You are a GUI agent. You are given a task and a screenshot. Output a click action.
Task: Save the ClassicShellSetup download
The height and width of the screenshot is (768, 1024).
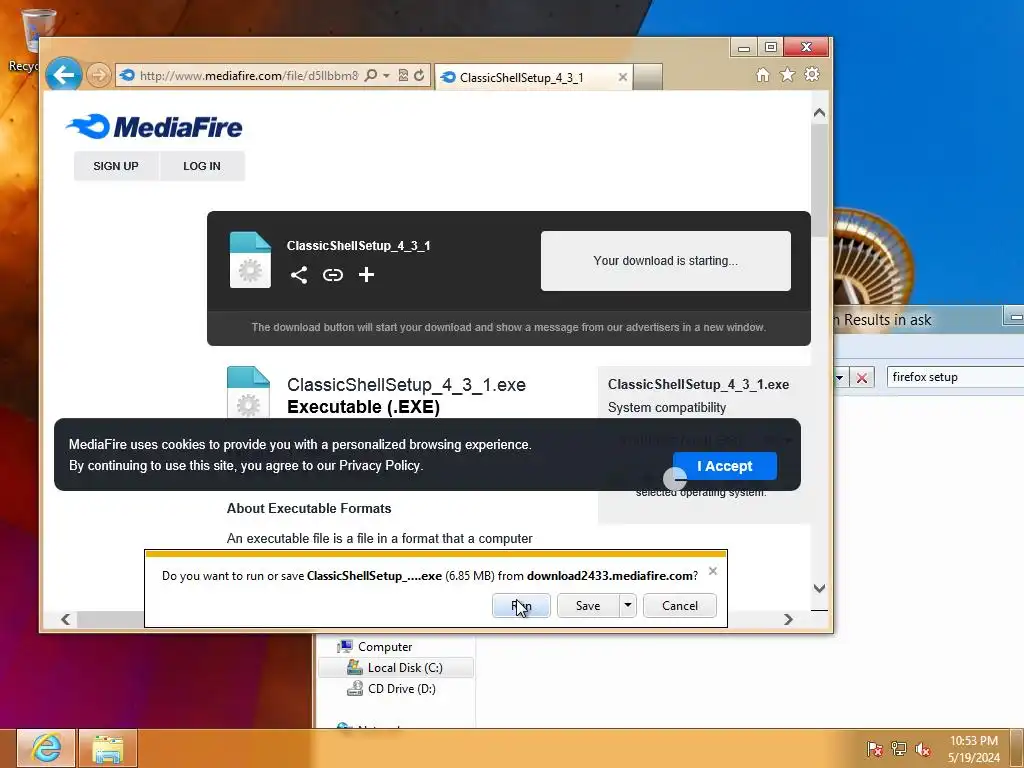pyautogui.click(x=588, y=605)
